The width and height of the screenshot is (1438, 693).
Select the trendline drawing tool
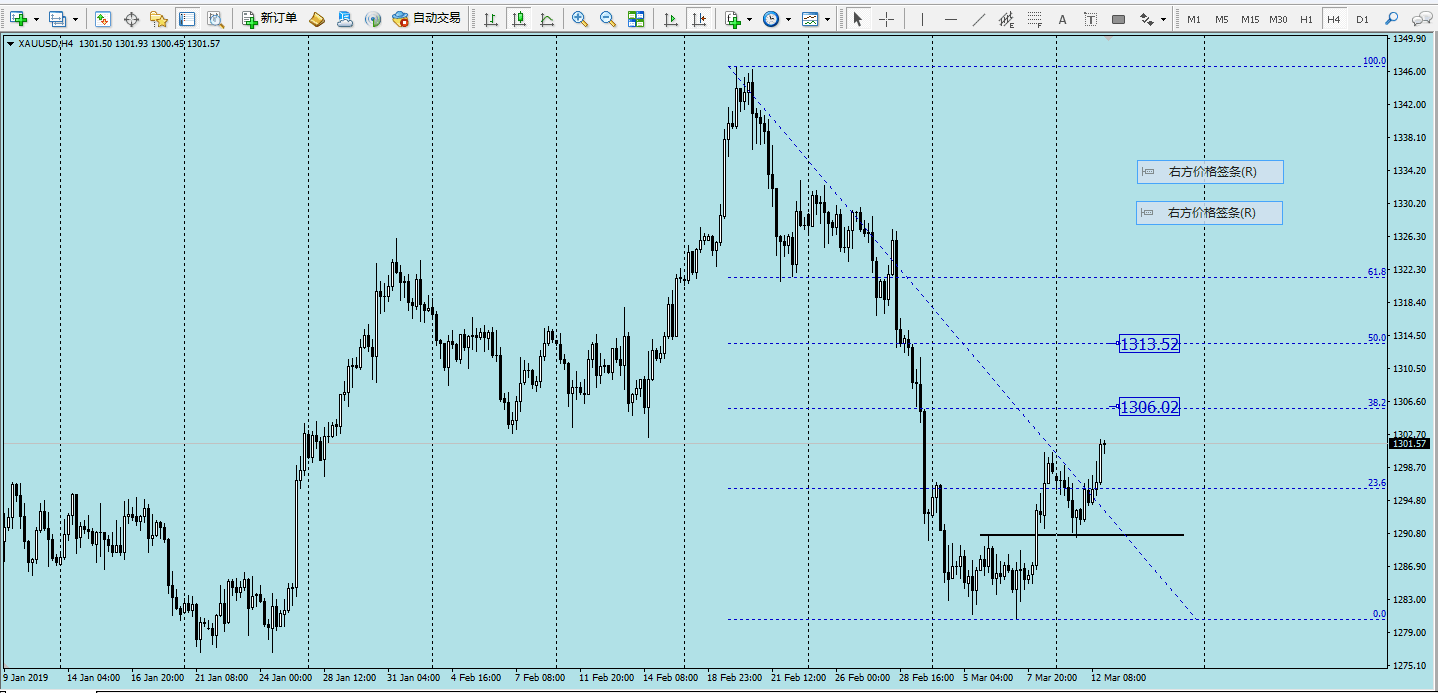coord(978,19)
